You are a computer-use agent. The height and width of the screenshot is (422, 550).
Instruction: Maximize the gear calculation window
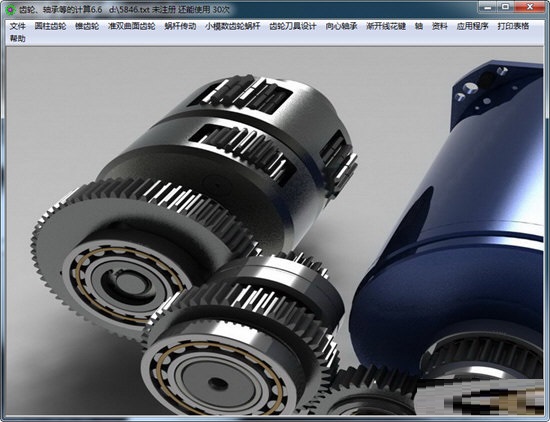pos(505,6)
